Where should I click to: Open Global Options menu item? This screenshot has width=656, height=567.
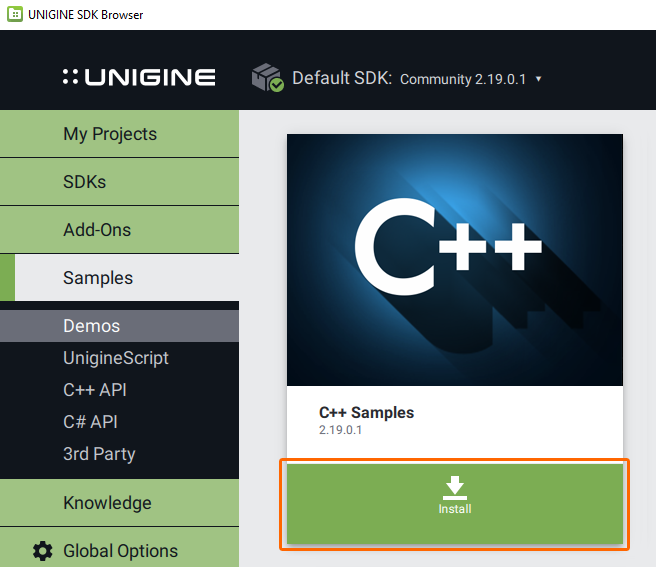coord(119,547)
